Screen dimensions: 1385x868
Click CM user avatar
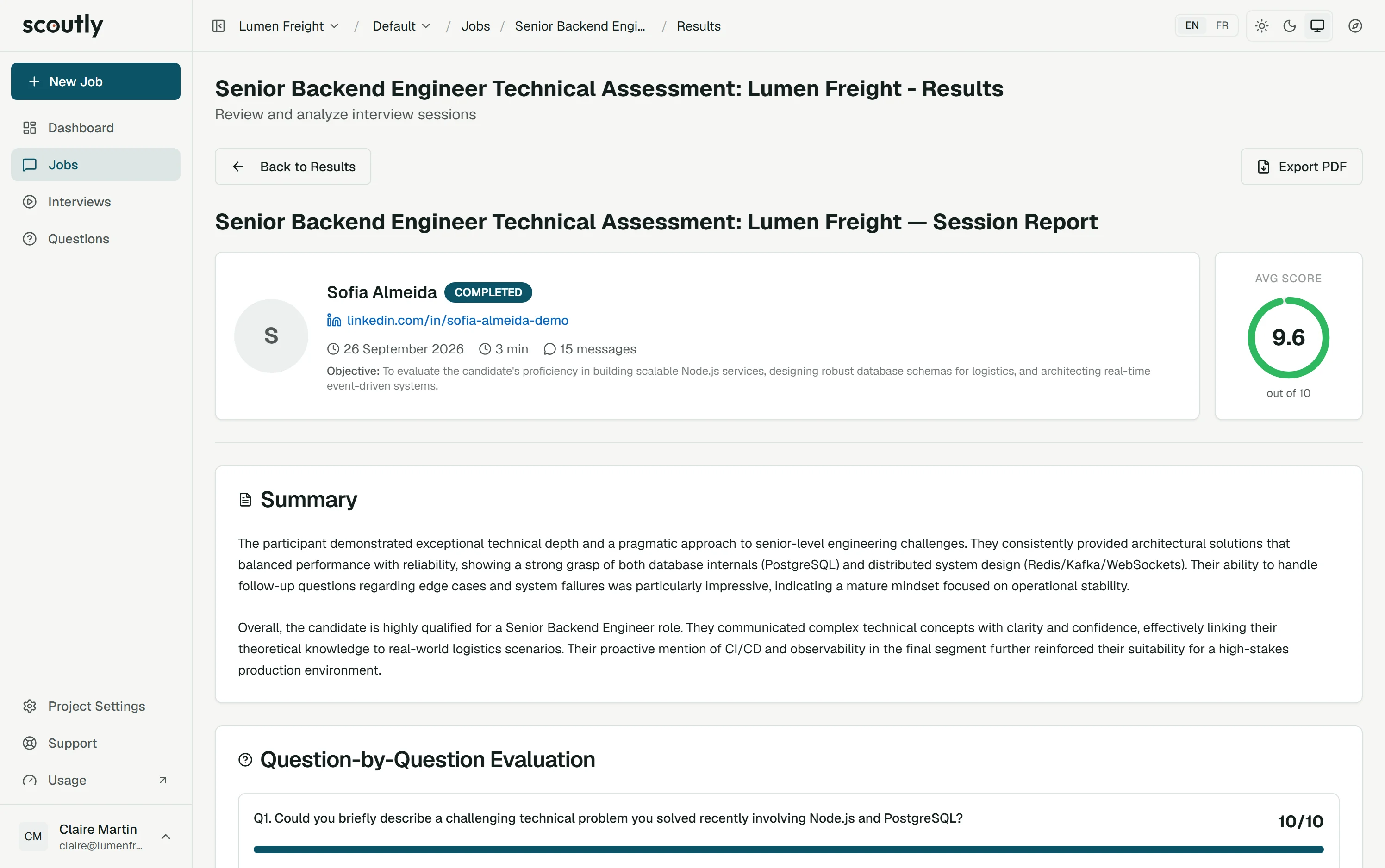click(33, 837)
